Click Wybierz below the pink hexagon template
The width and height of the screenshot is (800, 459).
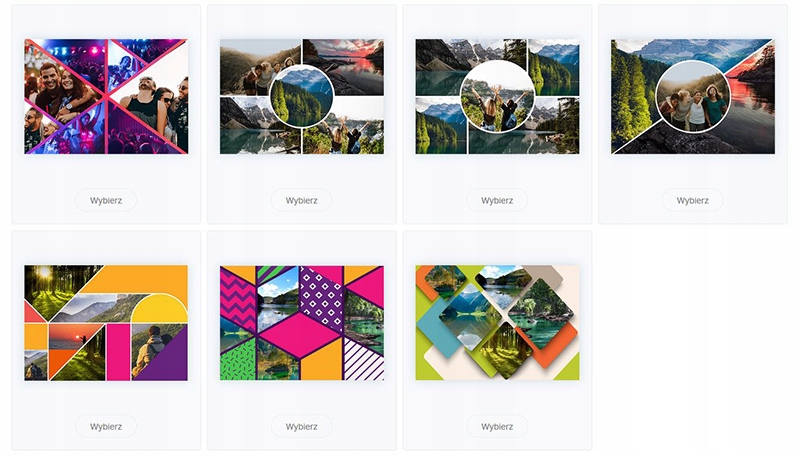tap(302, 426)
